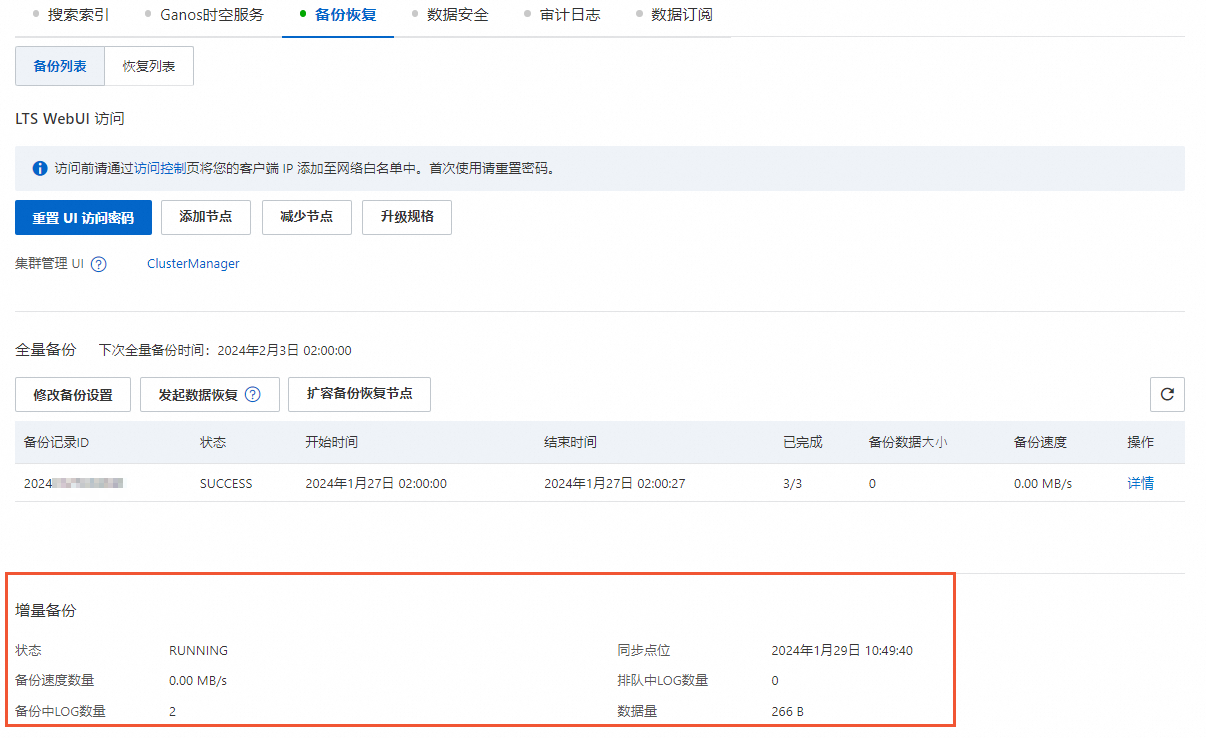Click the 备份中LOG数量 label
The width and height of the screenshot is (1206, 738).
pos(60,712)
